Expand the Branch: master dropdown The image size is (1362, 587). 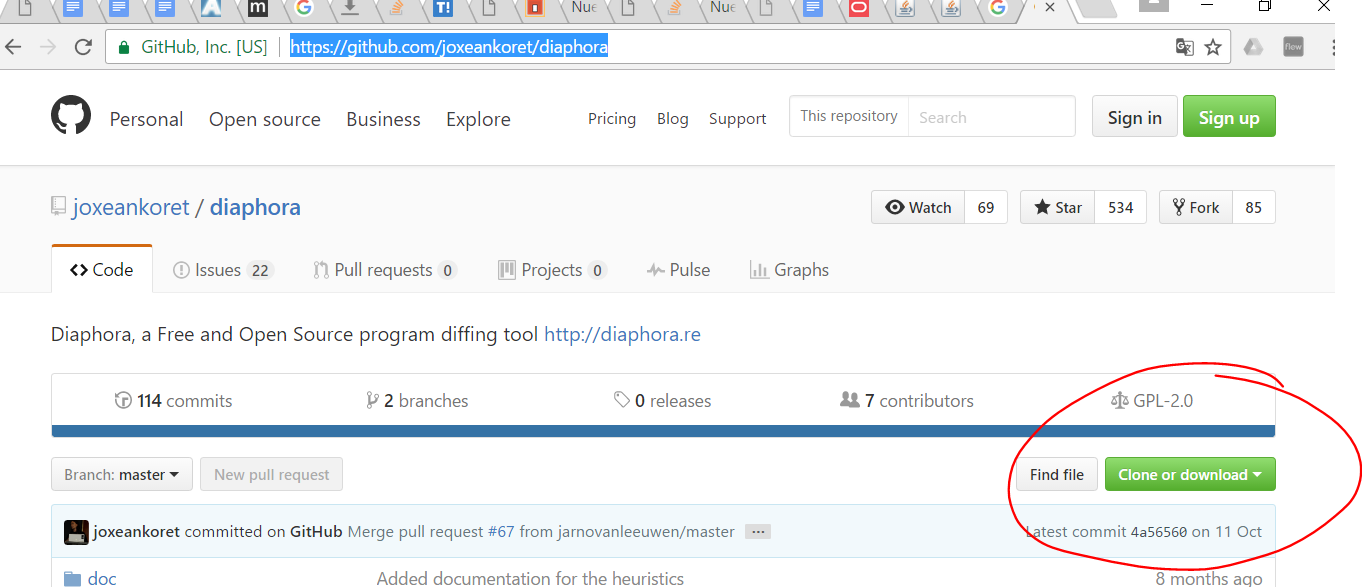click(x=121, y=475)
